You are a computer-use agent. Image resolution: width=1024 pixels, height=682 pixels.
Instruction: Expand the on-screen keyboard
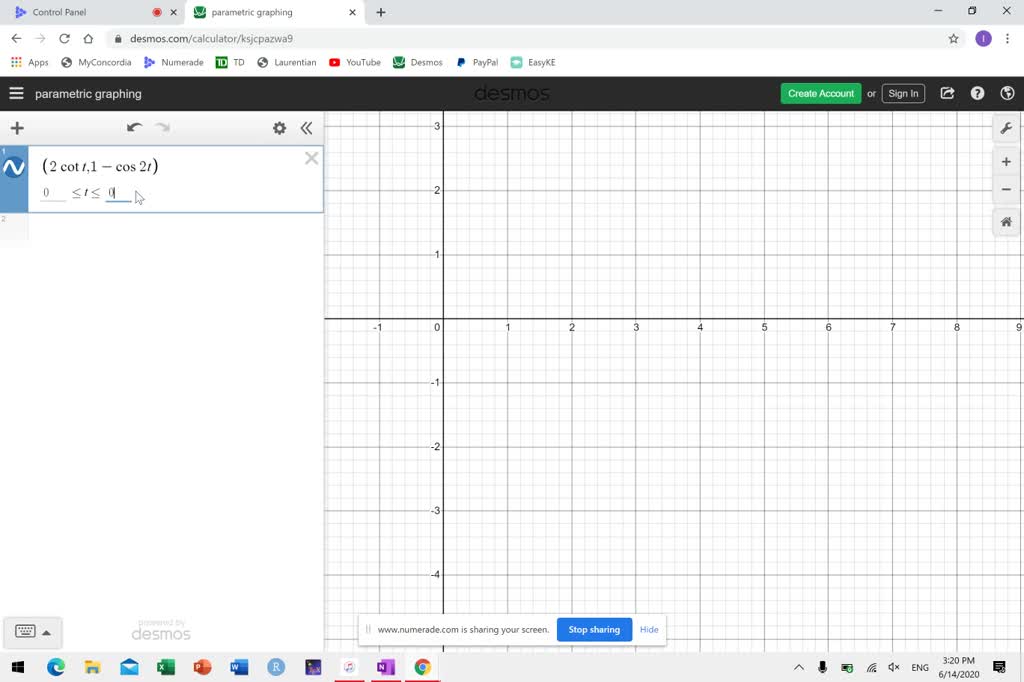33,632
